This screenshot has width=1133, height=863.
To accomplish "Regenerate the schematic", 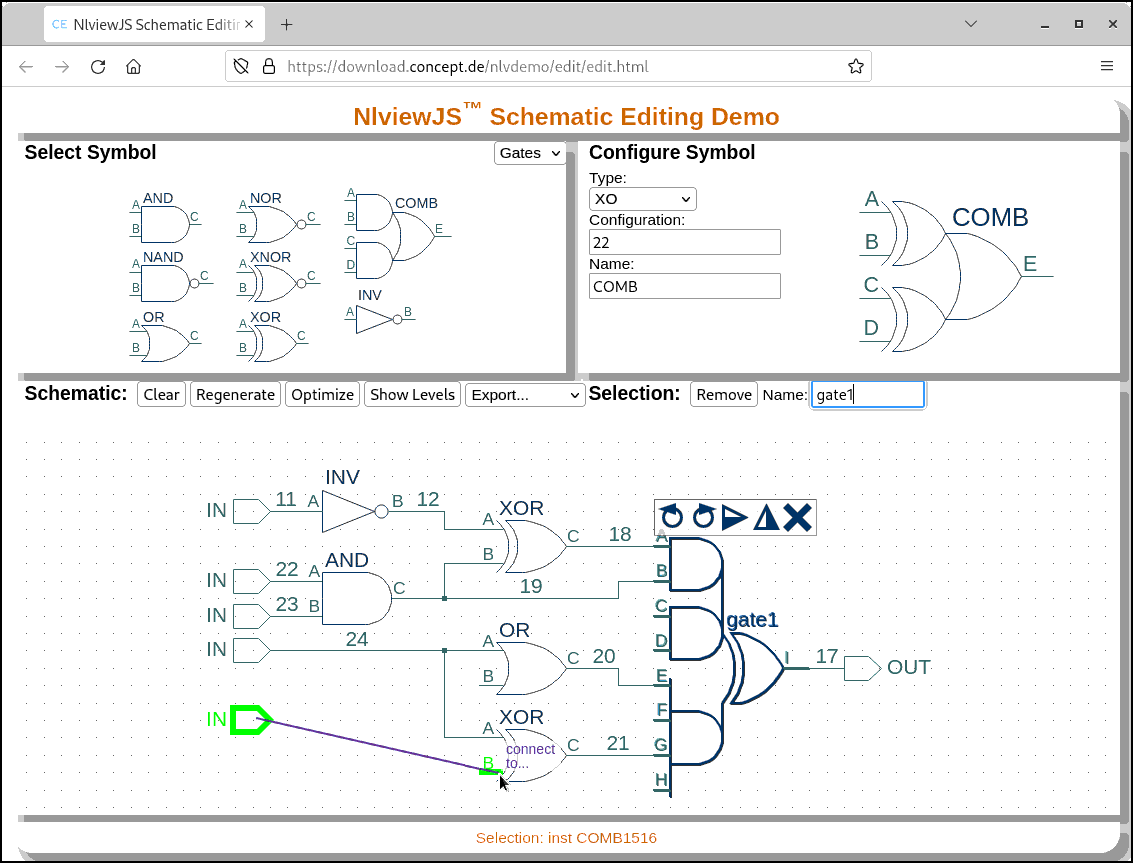I will point(235,394).
